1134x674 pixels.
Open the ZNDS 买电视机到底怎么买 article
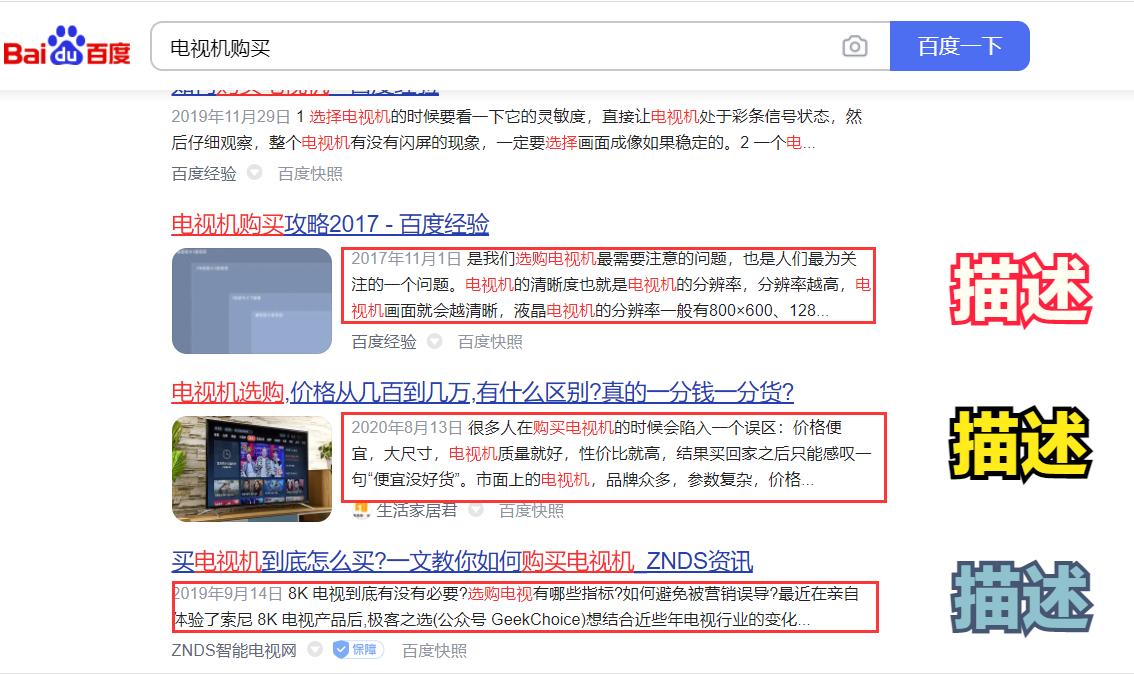pos(461,562)
